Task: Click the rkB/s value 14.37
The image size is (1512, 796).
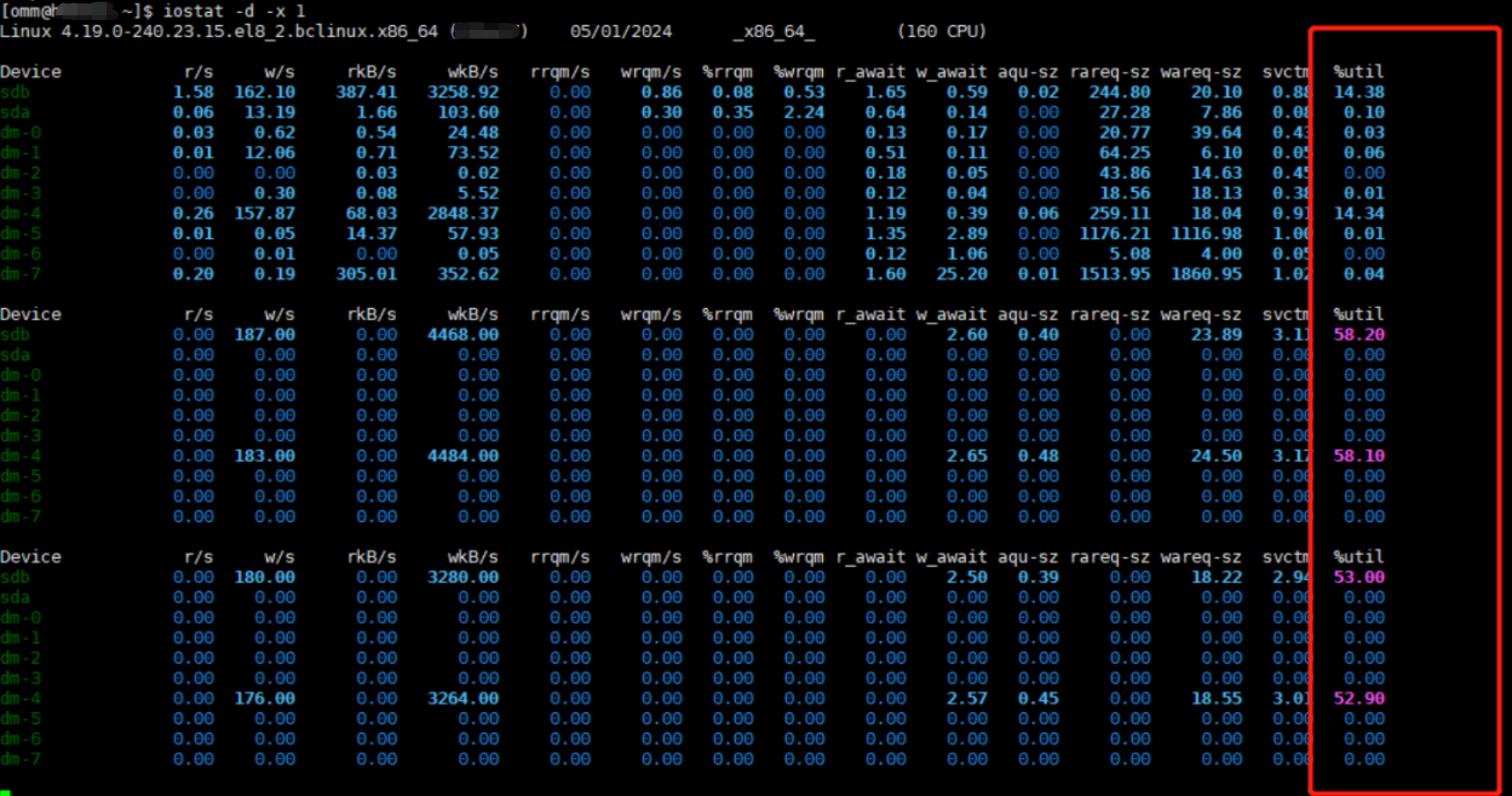Action: click(x=371, y=233)
